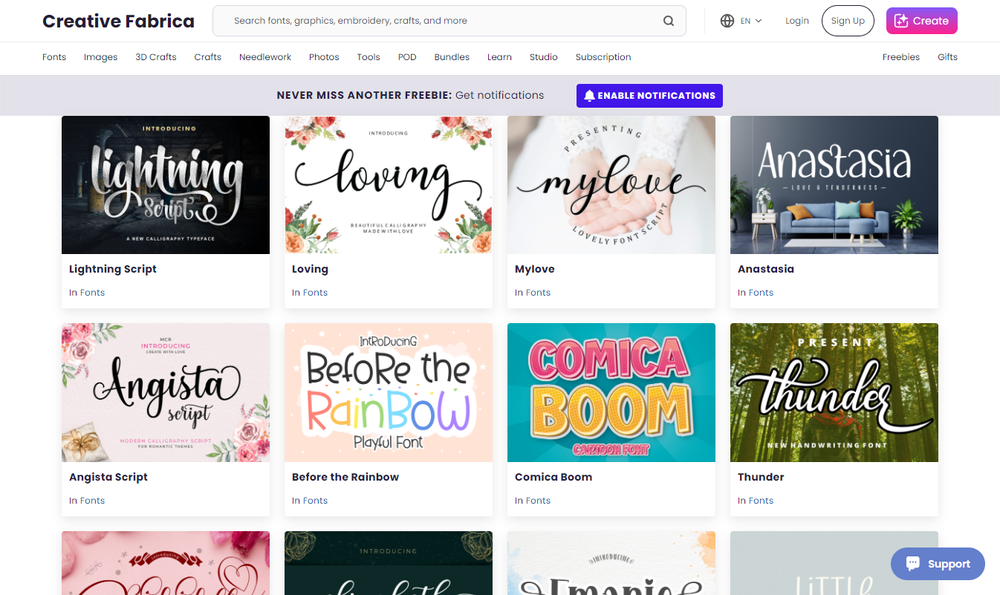Image resolution: width=1000 pixels, height=595 pixels.
Task: Open the Fonts navigation menu
Action: [54, 57]
